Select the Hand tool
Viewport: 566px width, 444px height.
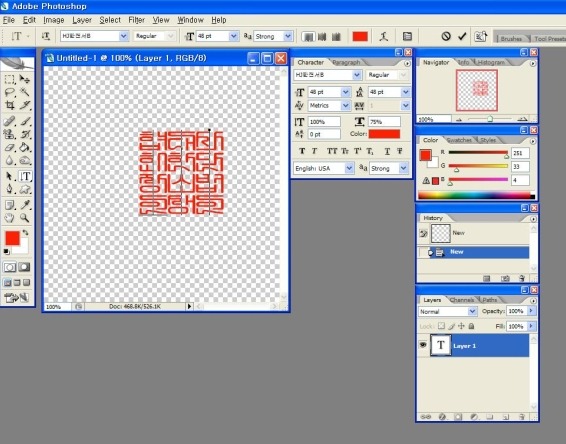tap(10, 218)
